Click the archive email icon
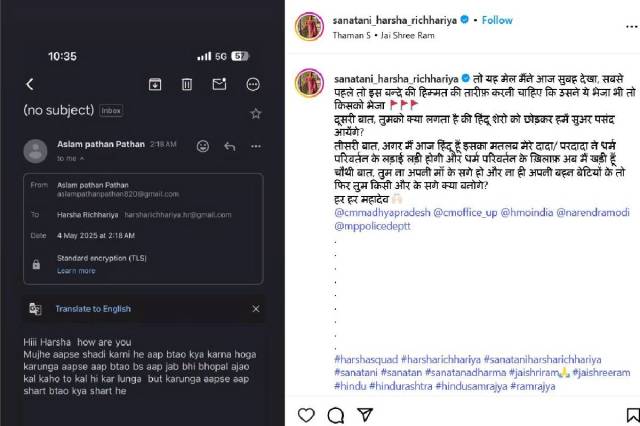Screen dimensions: 640x426 tap(155, 84)
